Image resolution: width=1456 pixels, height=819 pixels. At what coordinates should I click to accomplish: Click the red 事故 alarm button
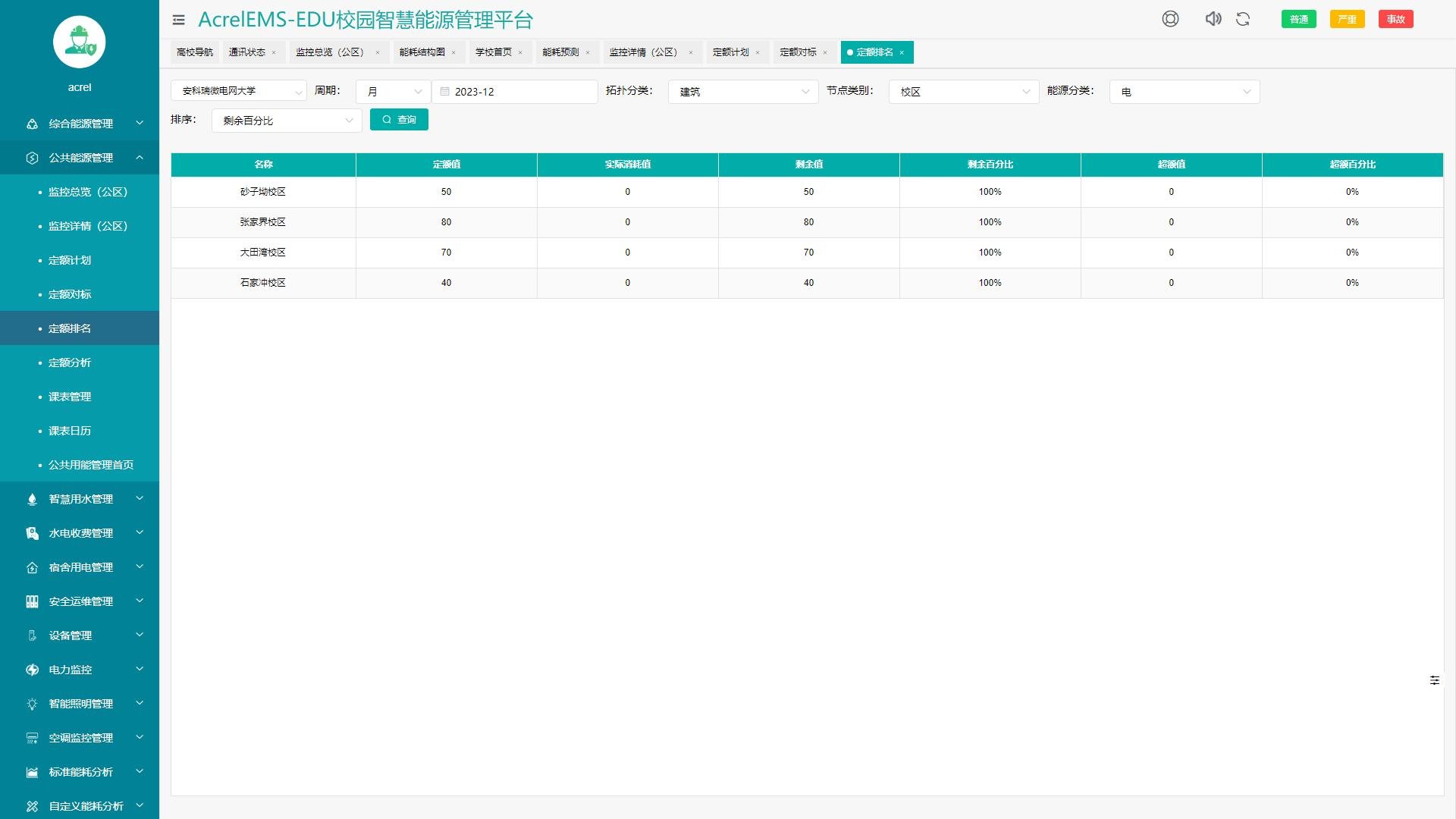click(x=1395, y=19)
